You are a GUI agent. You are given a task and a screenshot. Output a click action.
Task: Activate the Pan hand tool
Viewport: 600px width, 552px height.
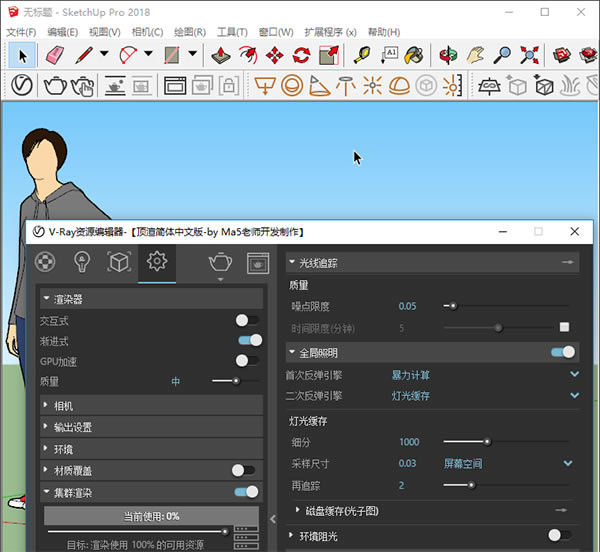coord(475,55)
